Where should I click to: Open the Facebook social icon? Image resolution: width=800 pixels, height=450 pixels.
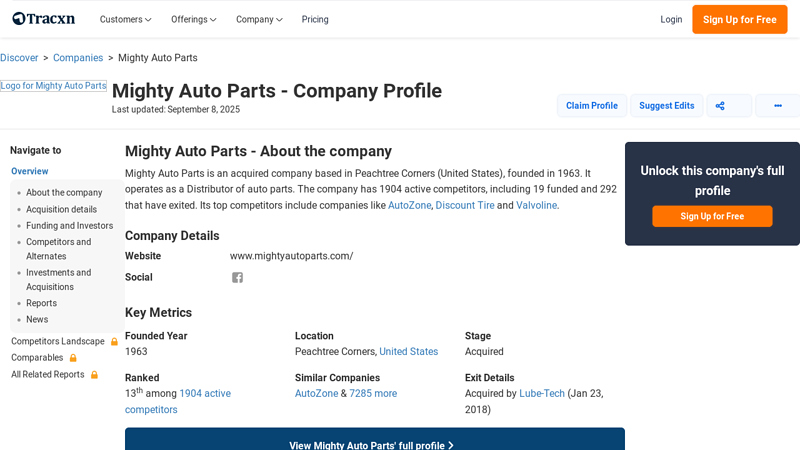pos(237,278)
